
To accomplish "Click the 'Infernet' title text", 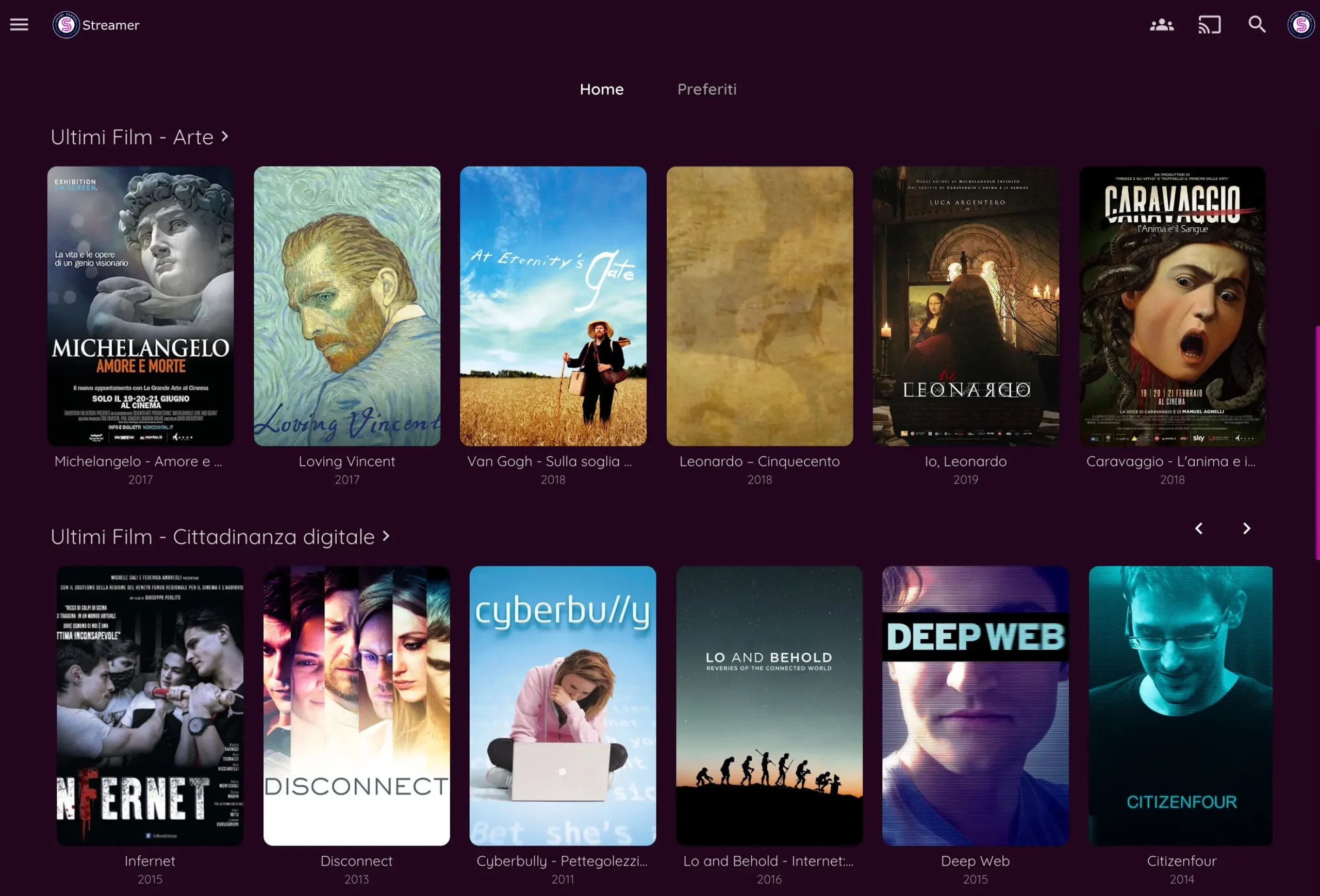I will (x=150, y=861).
